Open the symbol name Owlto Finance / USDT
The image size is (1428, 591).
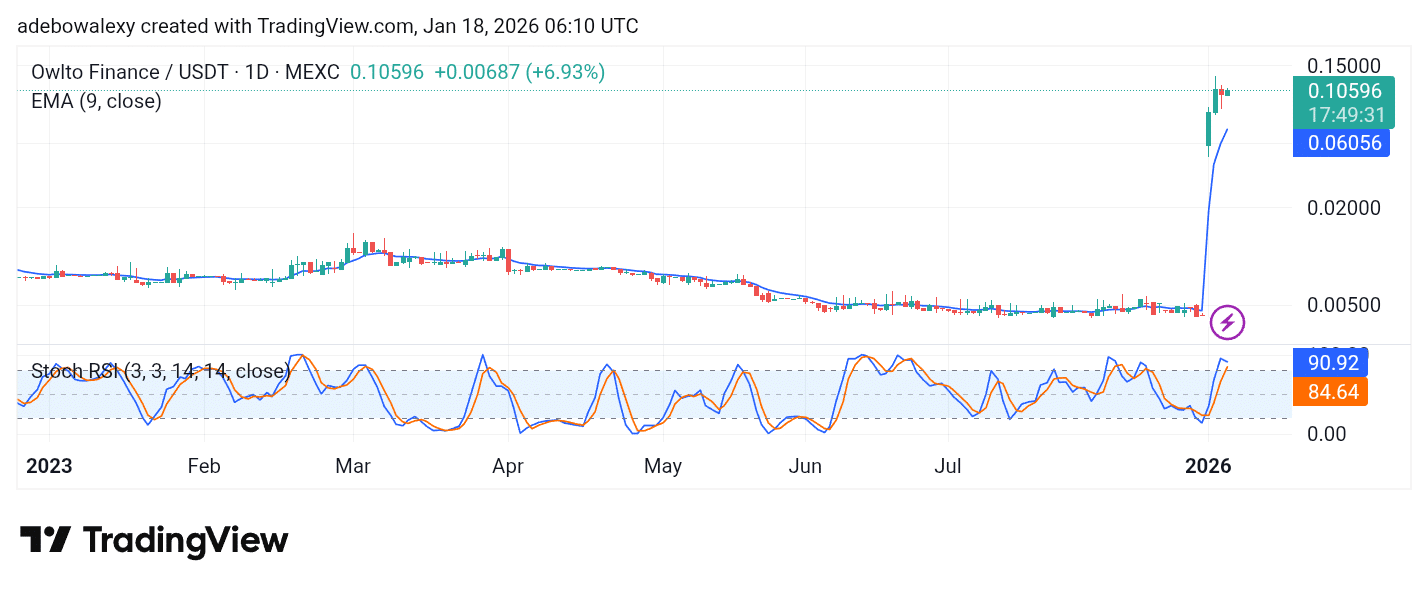click(x=130, y=72)
